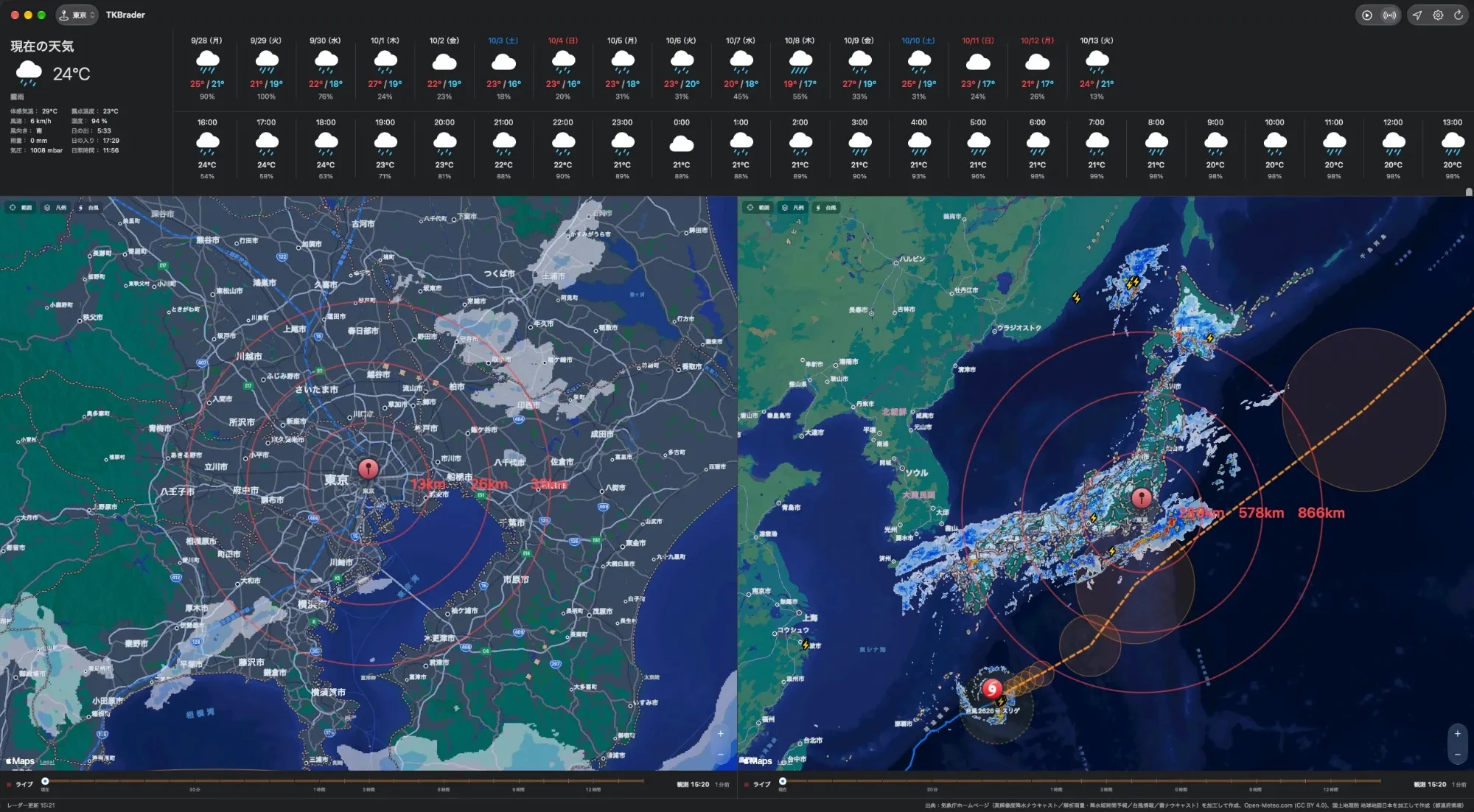Click ライブ live button under left map
The width and height of the screenshot is (1474, 812).
20,785
